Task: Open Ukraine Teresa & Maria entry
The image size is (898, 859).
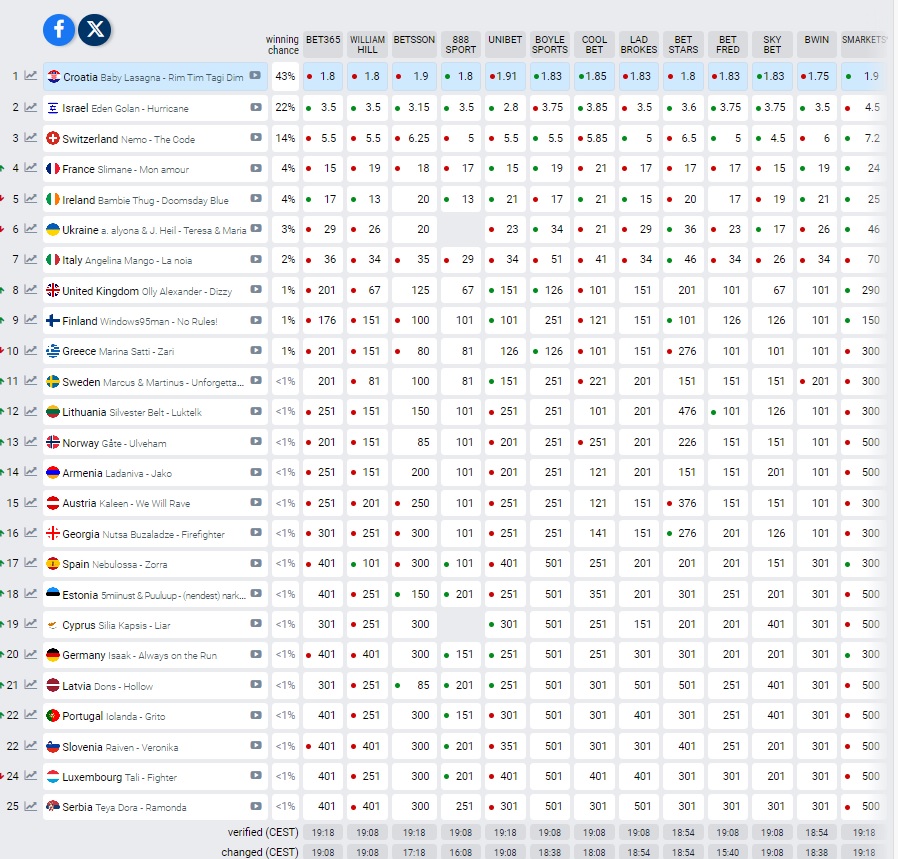Action: click(x=155, y=229)
